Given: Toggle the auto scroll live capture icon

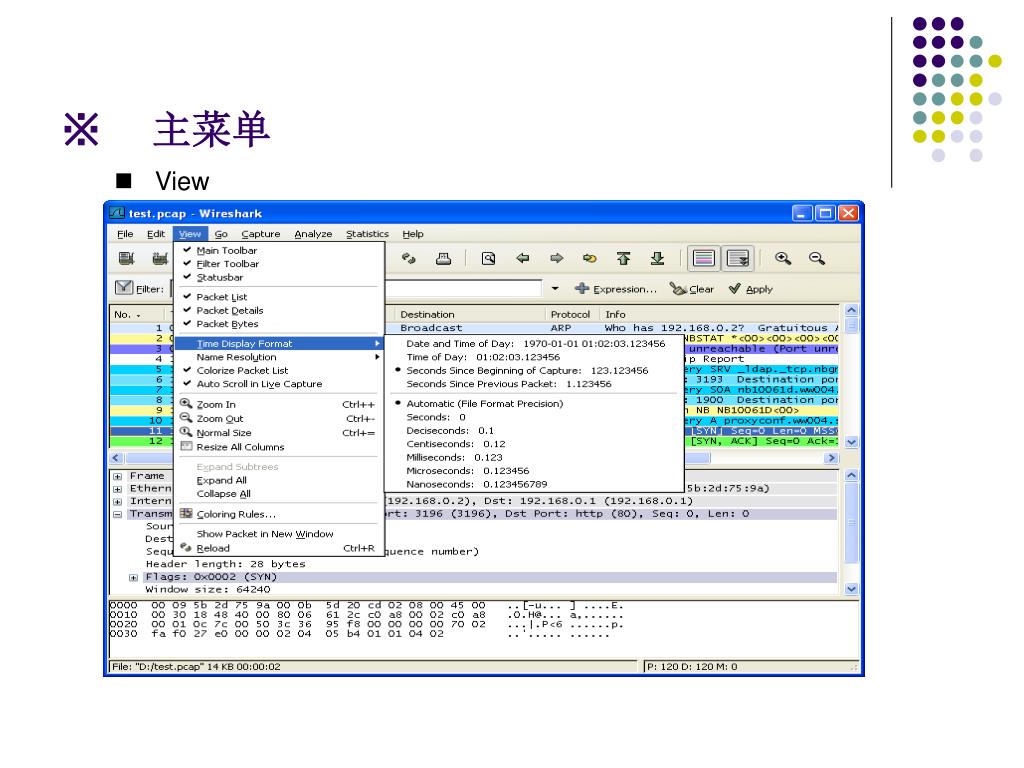Looking at the screenshot, I should tap(738, 259).
